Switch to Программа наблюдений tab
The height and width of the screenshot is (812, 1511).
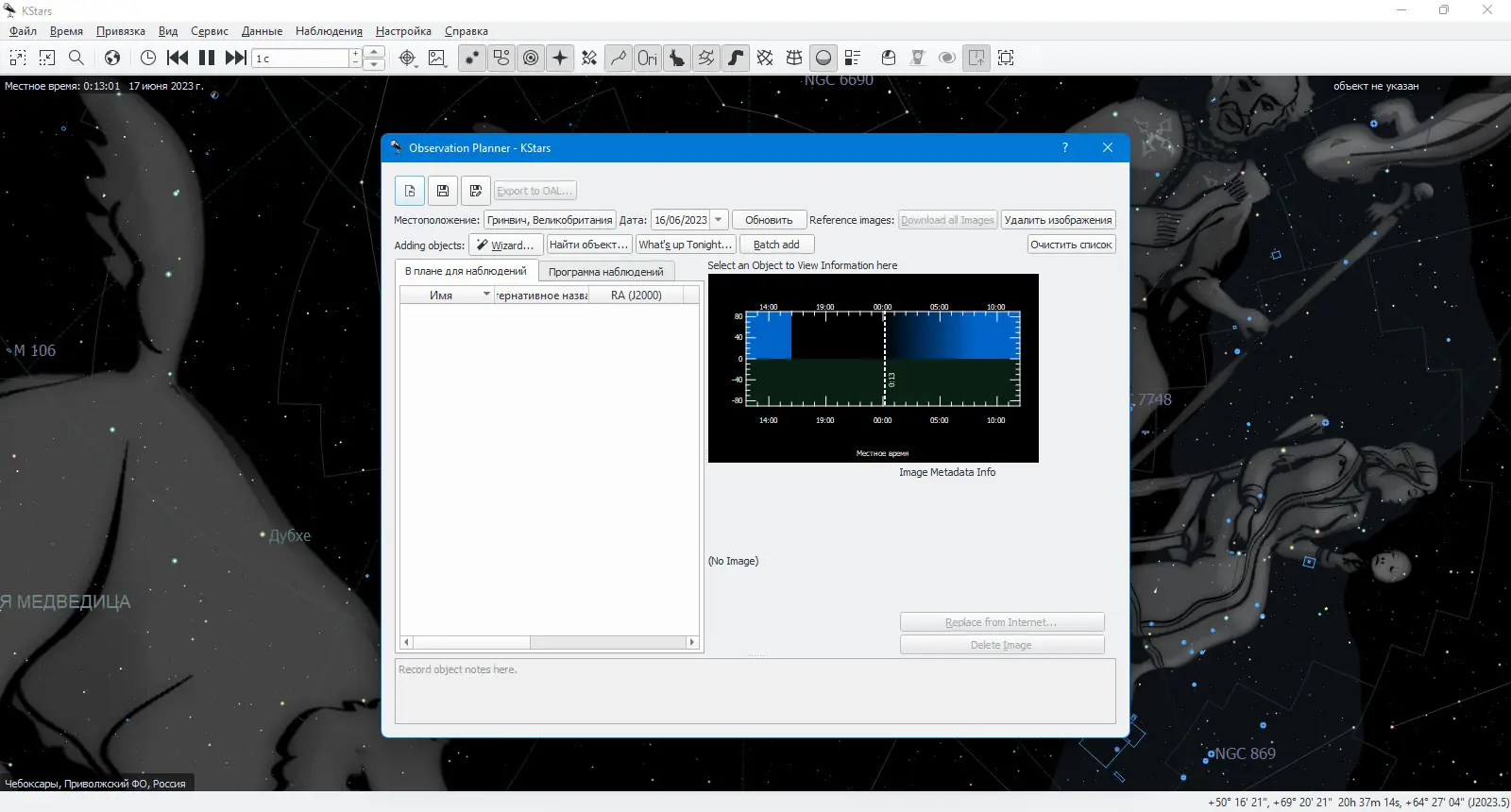606,272
